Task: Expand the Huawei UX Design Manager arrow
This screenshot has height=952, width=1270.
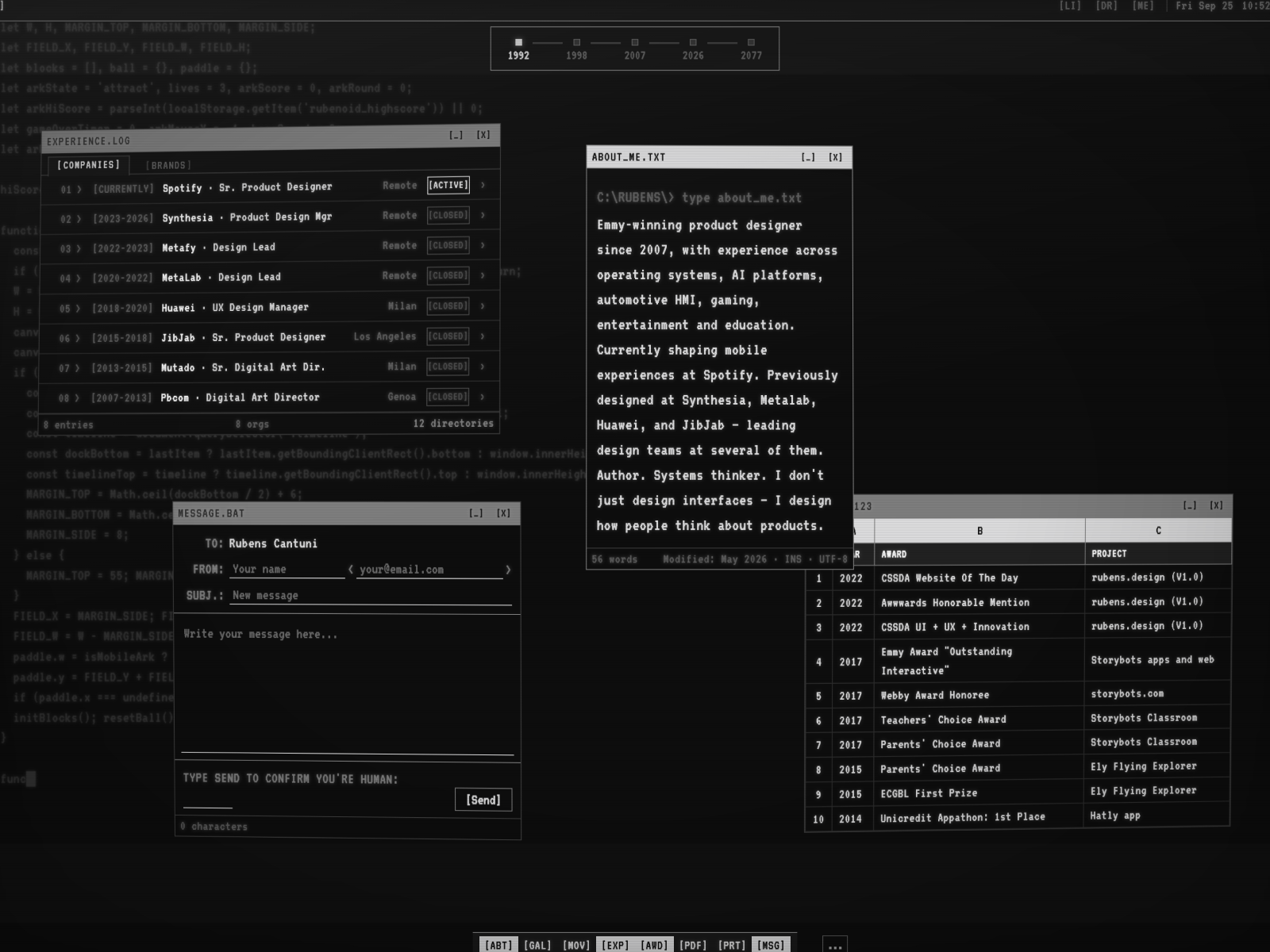Action: coord(483,305)
